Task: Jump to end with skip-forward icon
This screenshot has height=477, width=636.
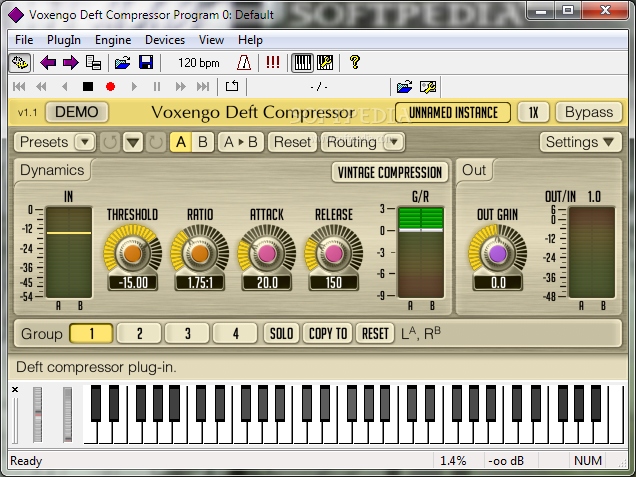Action: [x=203, y=86]
